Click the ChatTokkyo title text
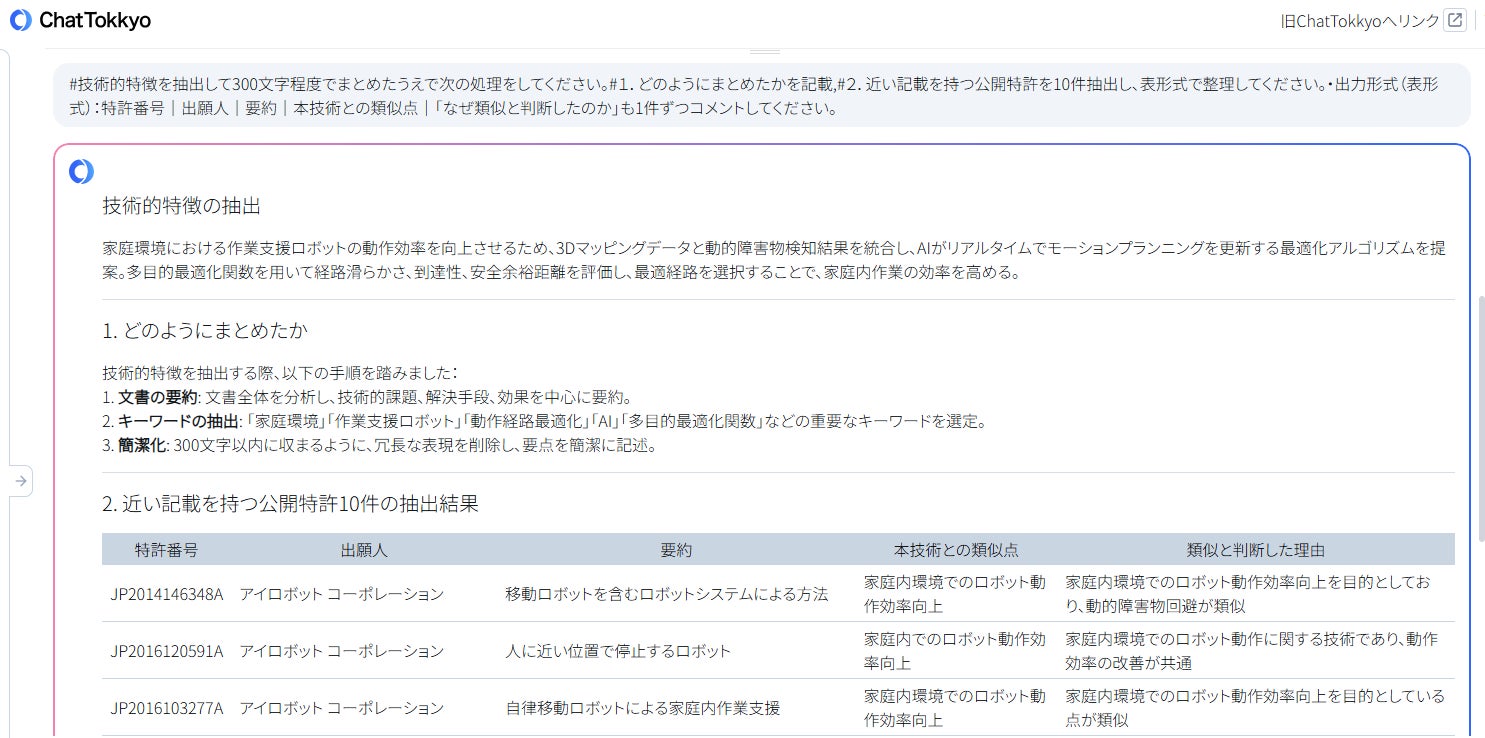Screen dimensions: 1485x738 click(x=96, y=20)
